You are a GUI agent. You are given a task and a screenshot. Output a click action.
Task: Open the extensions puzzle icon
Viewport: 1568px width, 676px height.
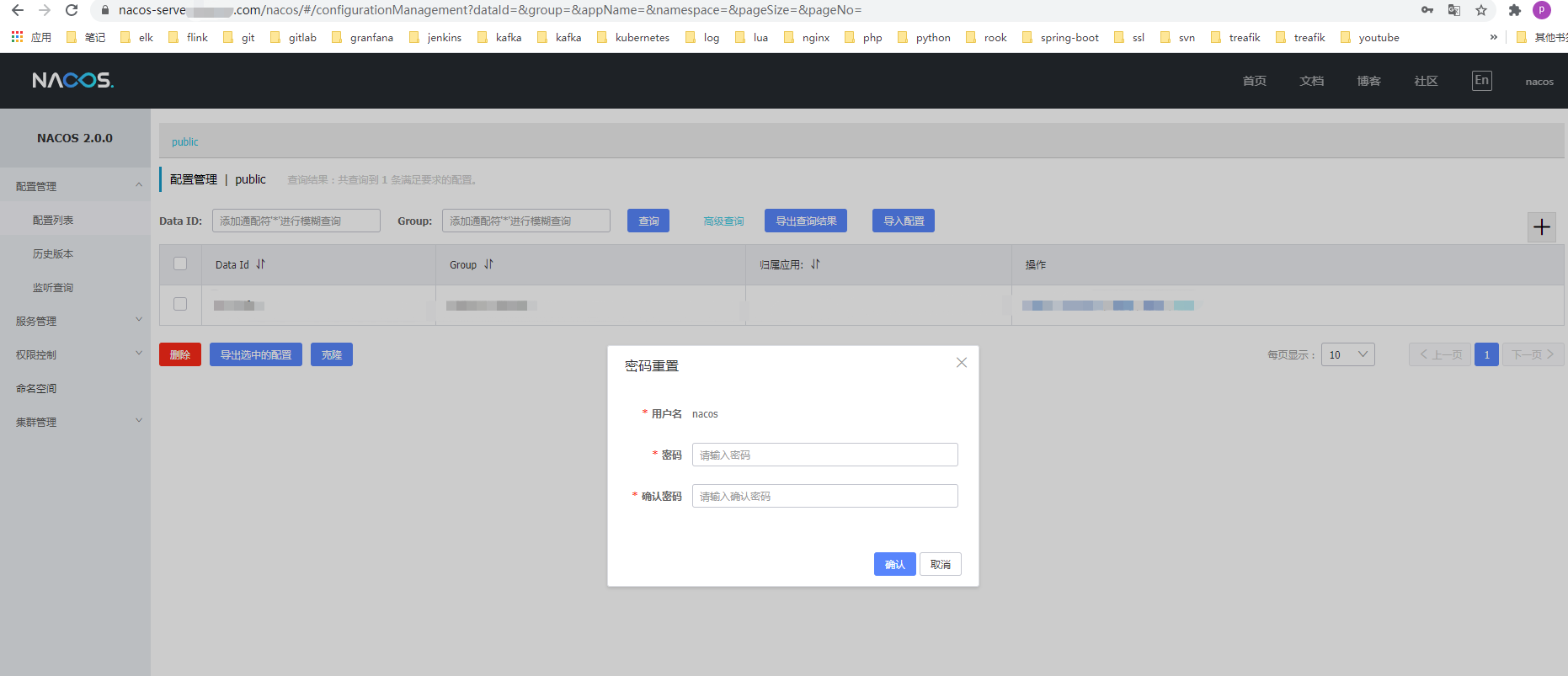tap(1515, 10)
